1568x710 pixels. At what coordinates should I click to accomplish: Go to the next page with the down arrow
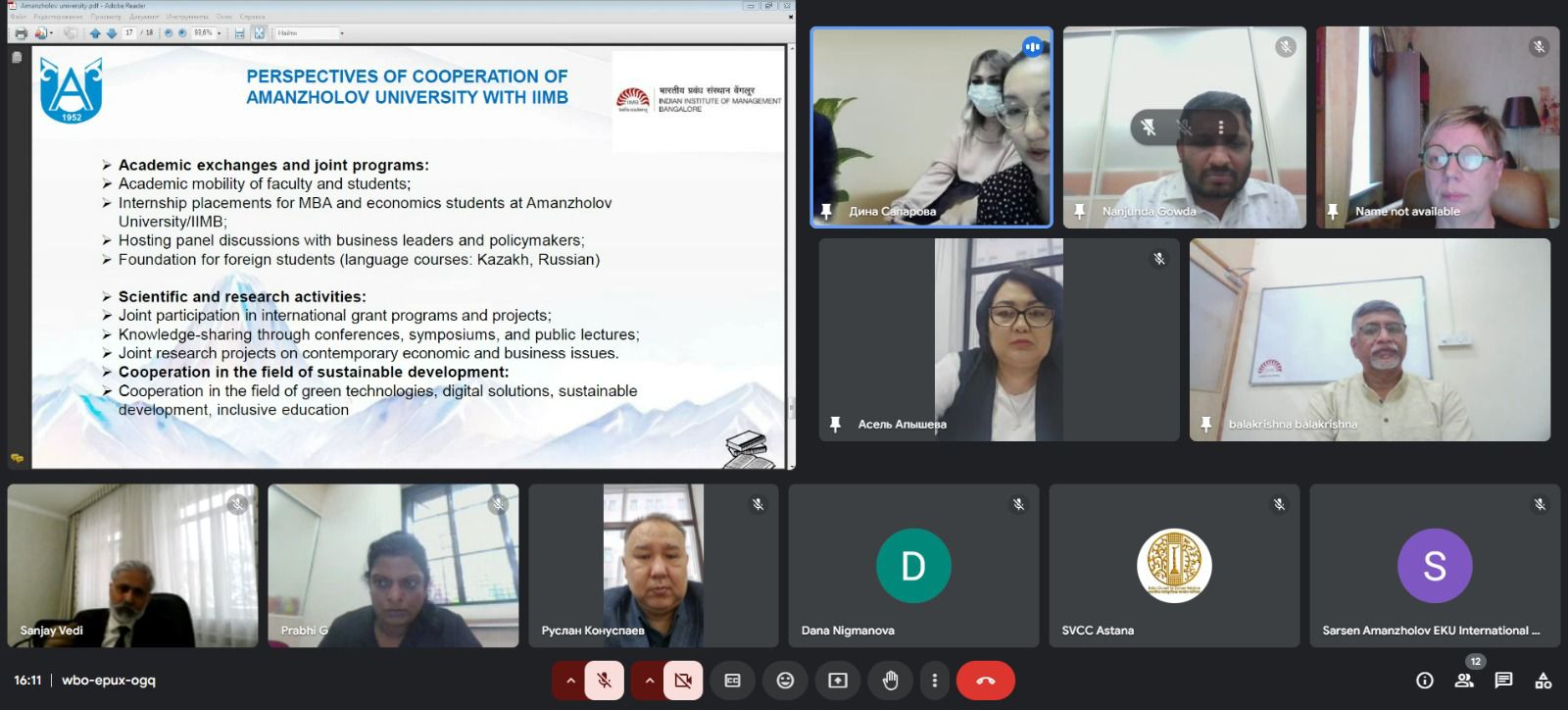pyautogui.click(x=112, y=33)
